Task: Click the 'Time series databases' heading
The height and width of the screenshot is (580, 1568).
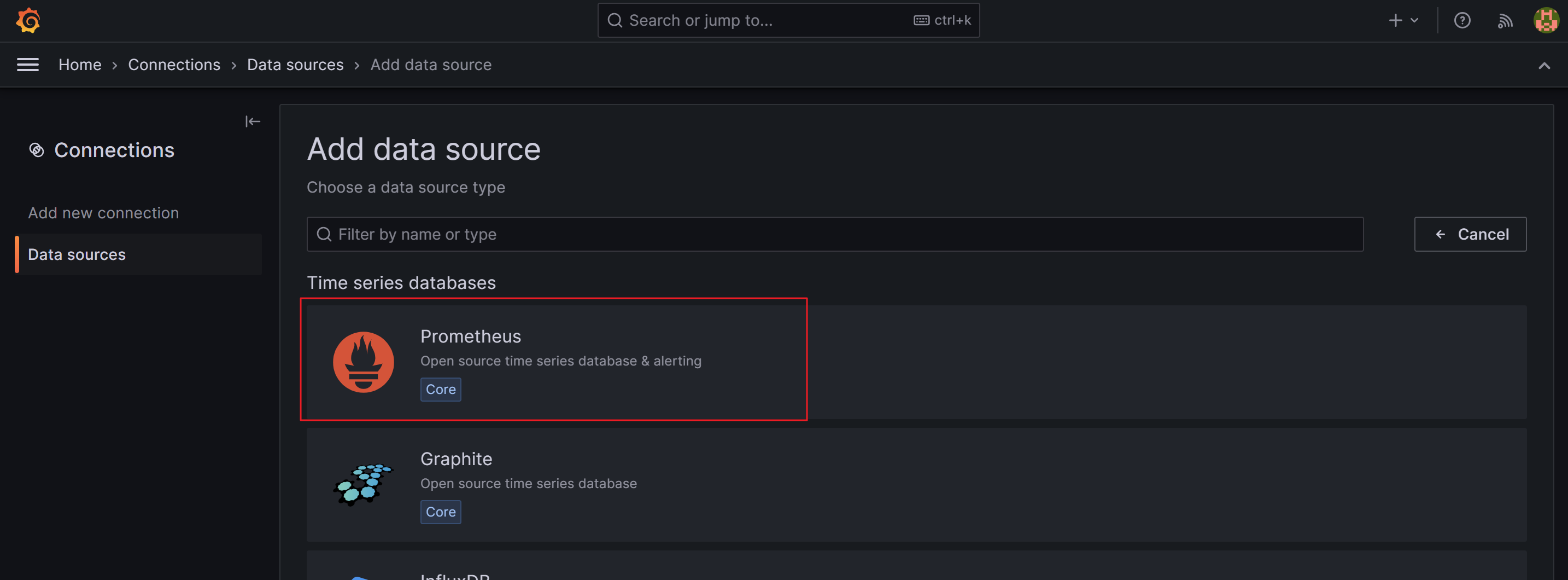Action: pyautogui.click(x=401, y=283)
